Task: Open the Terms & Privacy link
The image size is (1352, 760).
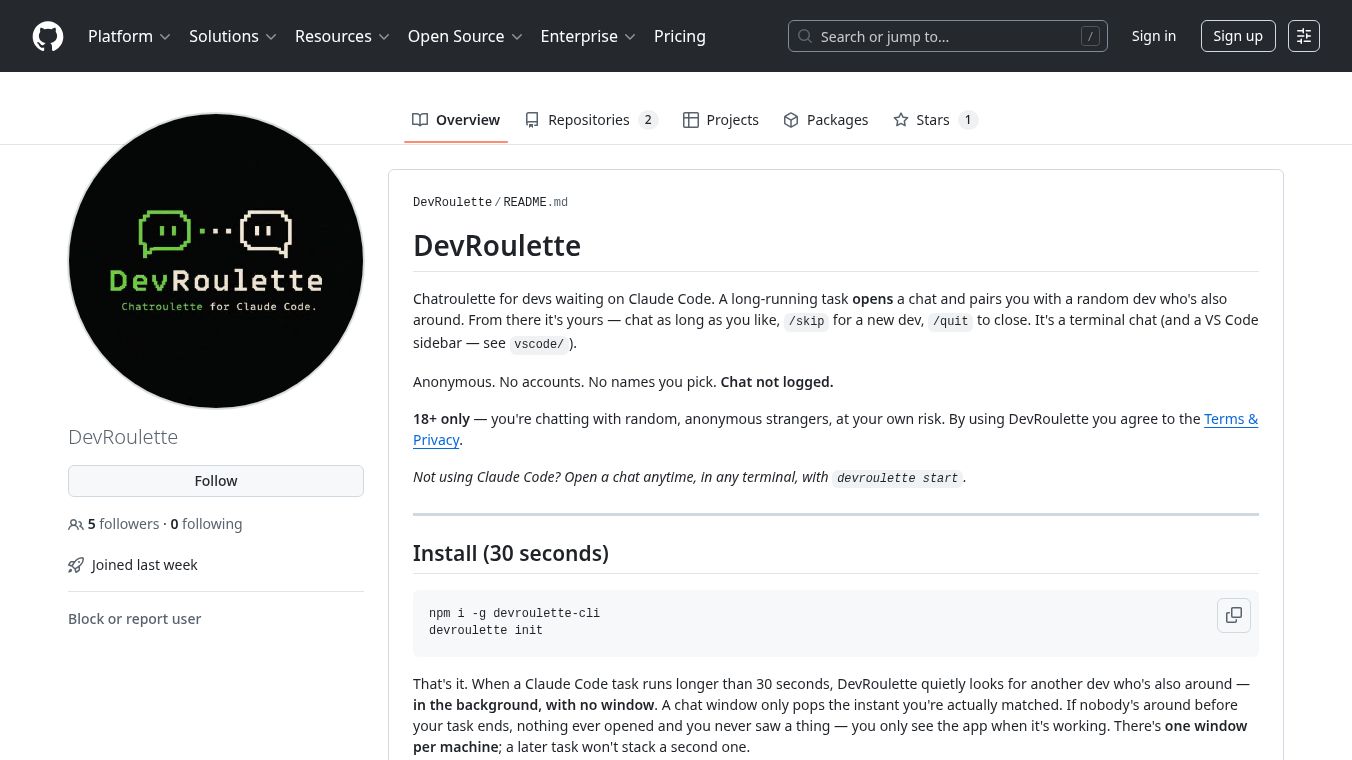Action: (1231, 419)
